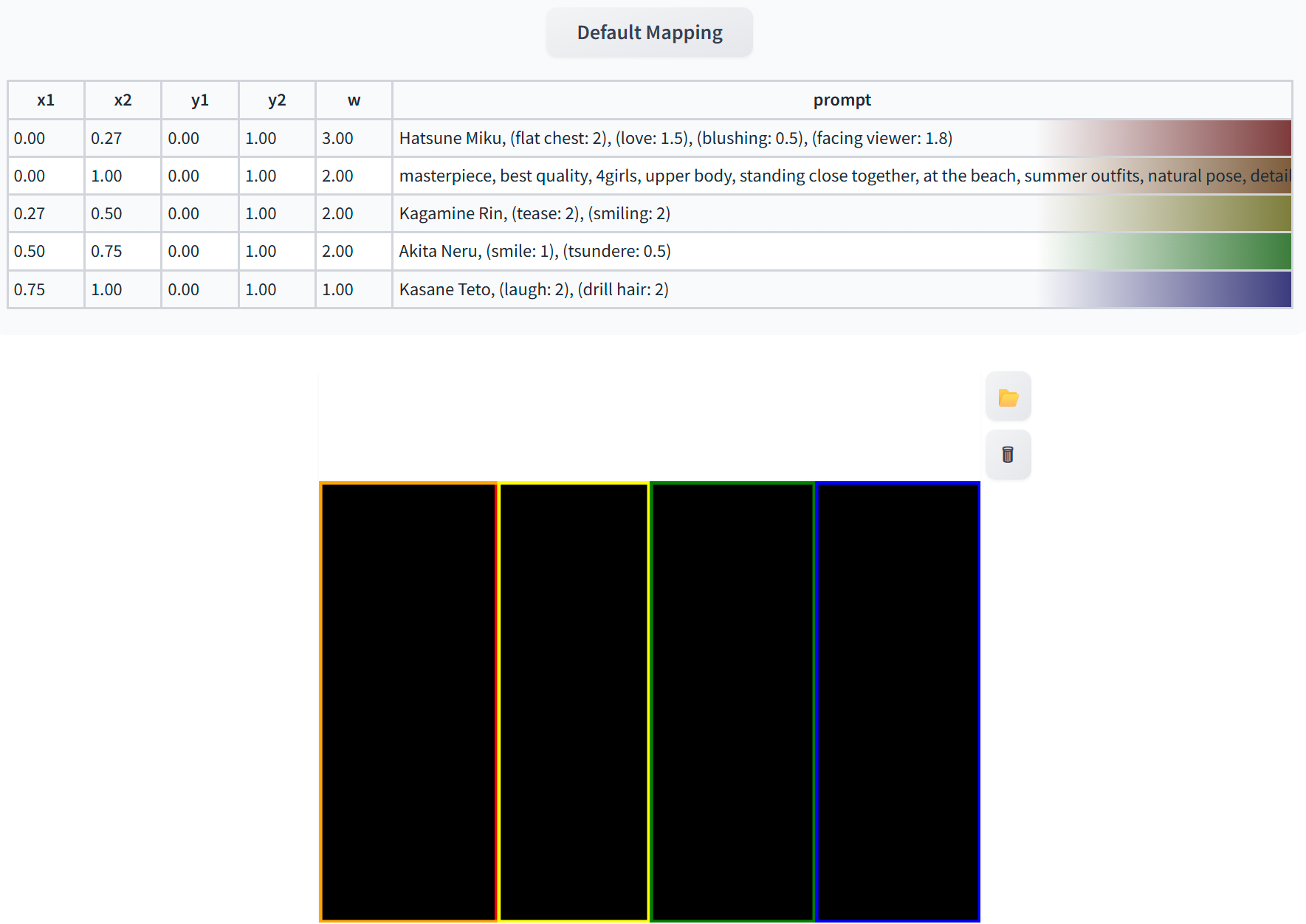Image resolution: width=1306 pixels, height=924 pixels.
Task: Click the yellow-bordered region on the canvas
Action: pyautogui.click(x=574, y=702)
